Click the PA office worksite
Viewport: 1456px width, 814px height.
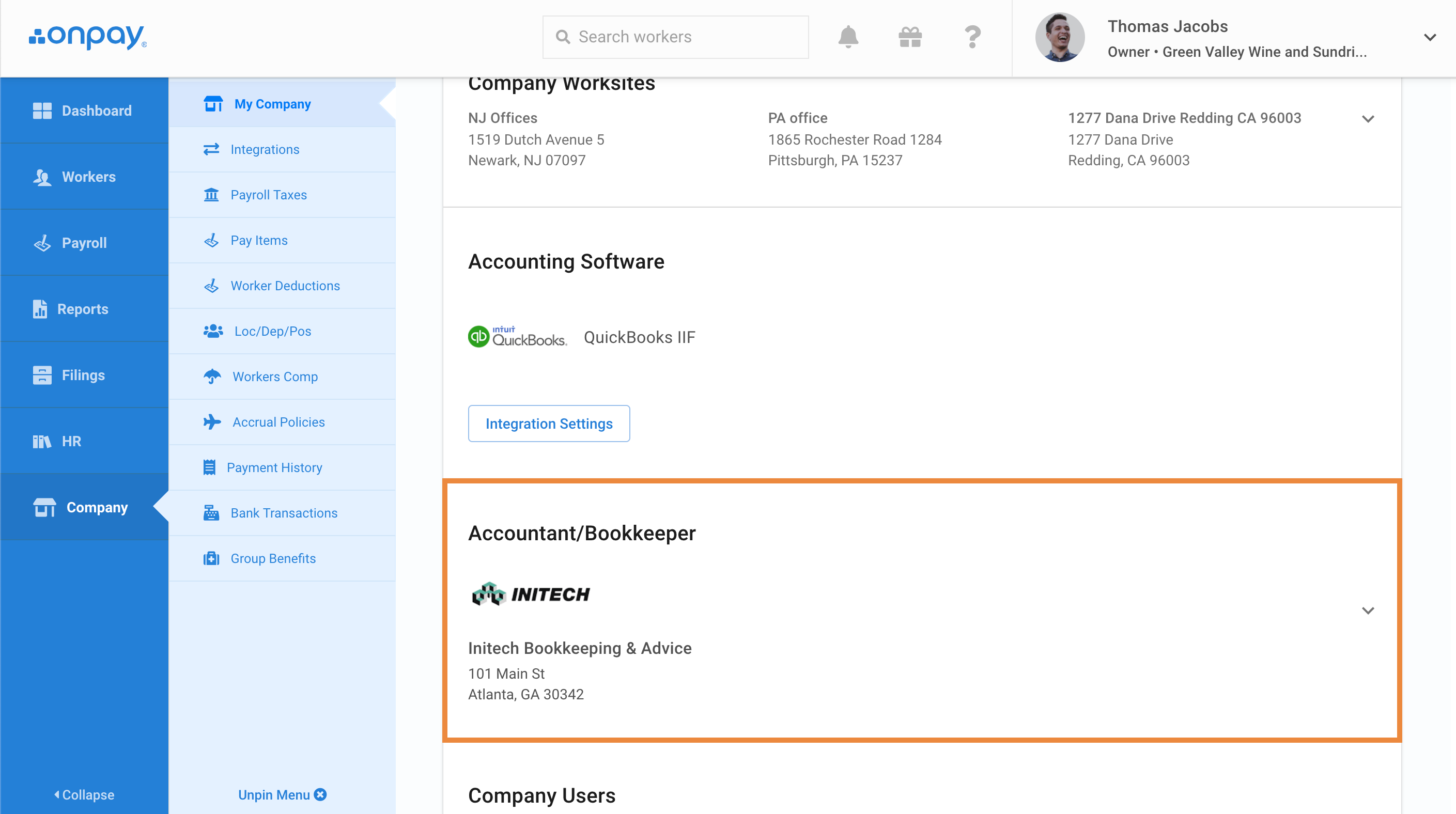(855, 139)
